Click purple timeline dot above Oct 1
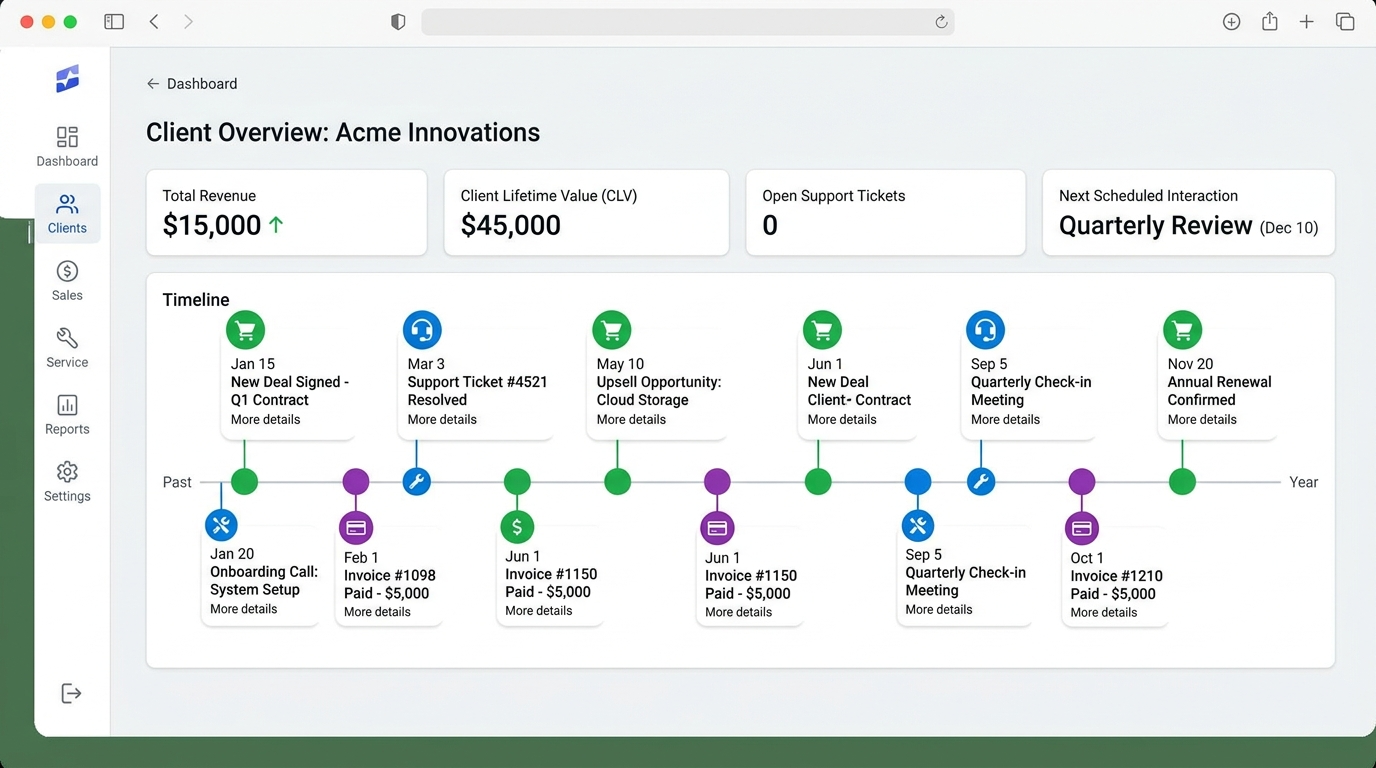 click(x=1082, y=482)
